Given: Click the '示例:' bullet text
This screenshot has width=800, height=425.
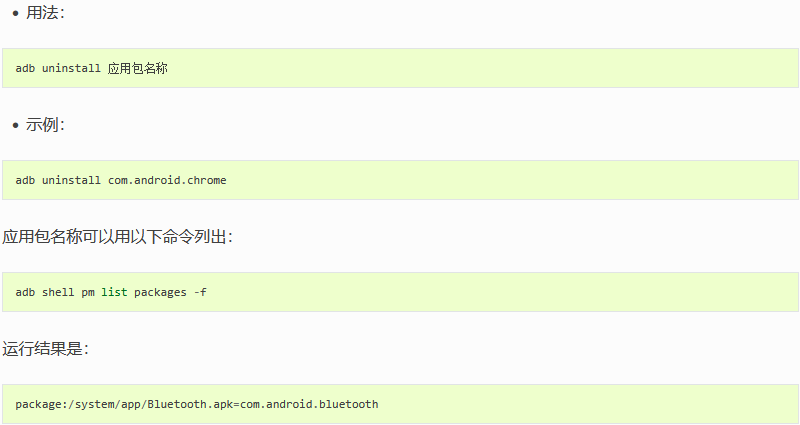Looking at the screenshot, I should [x=45, y=124].
